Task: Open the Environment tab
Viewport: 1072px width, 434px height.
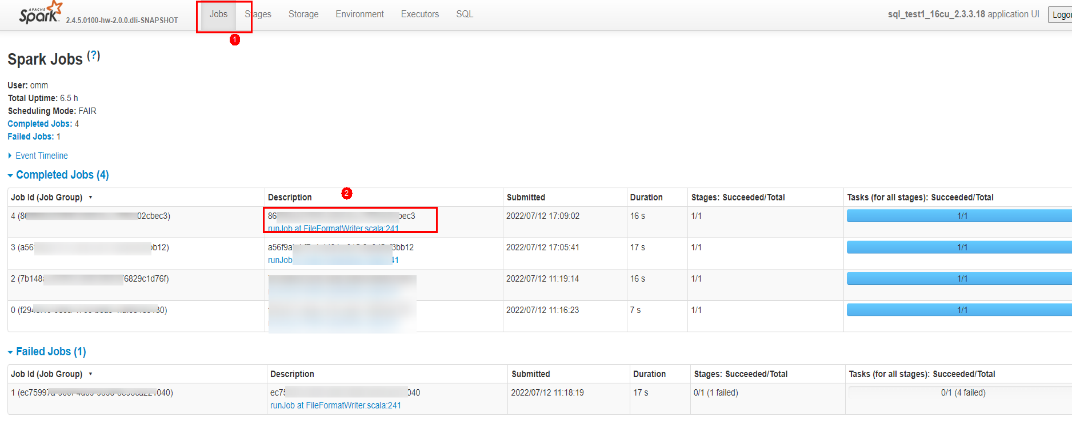Action: (360, 14)
